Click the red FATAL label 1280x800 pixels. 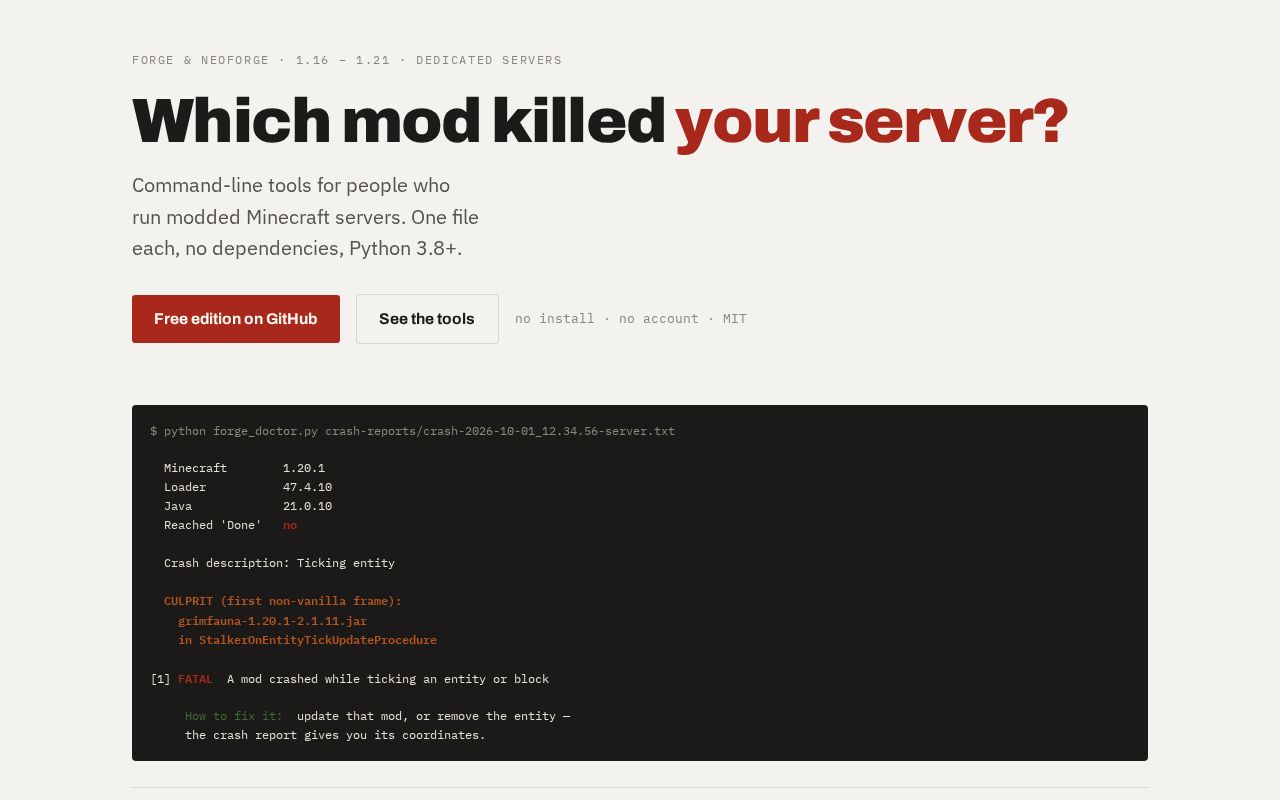pos(195,679)
